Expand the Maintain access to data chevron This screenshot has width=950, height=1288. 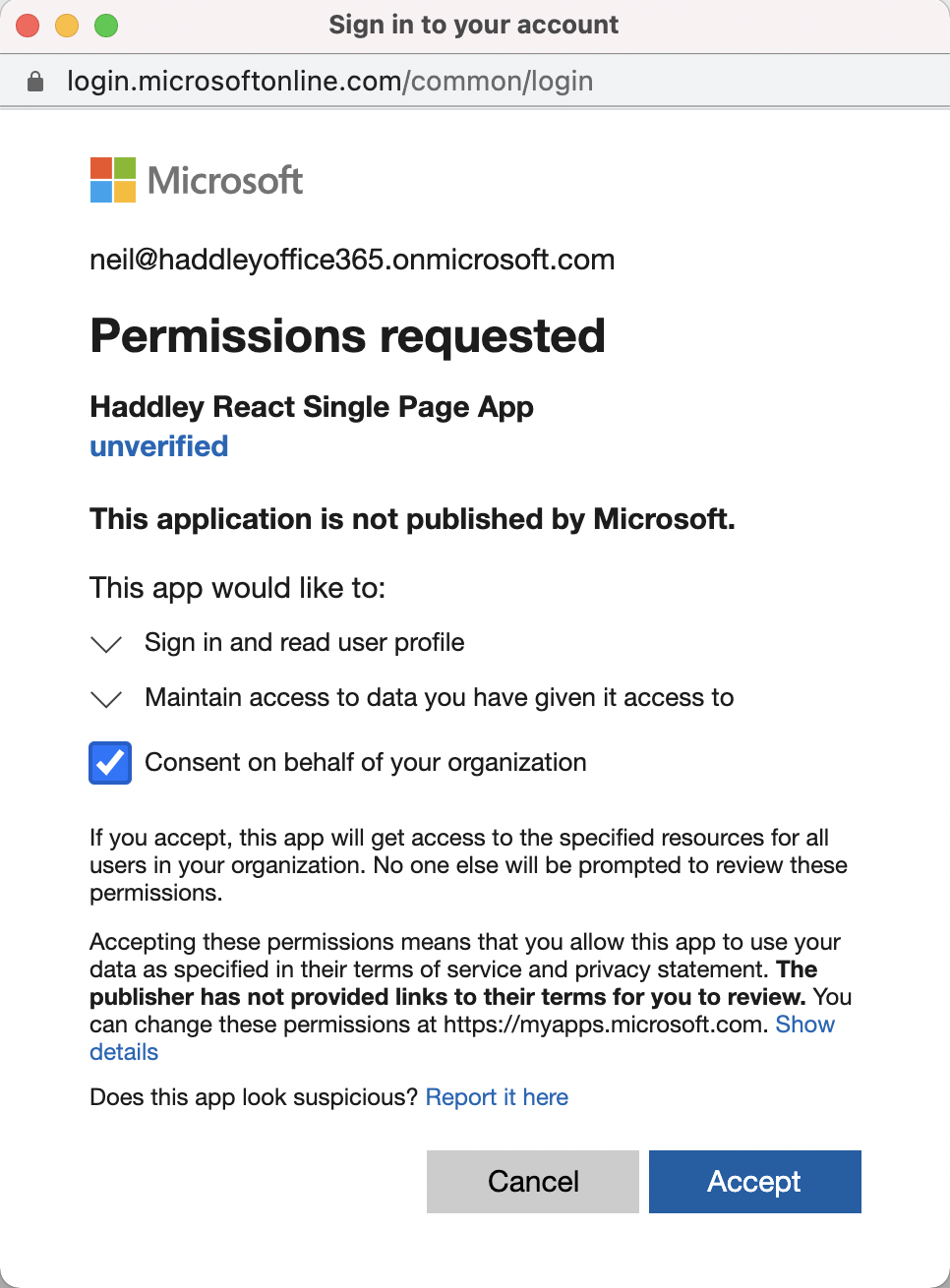coord(106,699)
